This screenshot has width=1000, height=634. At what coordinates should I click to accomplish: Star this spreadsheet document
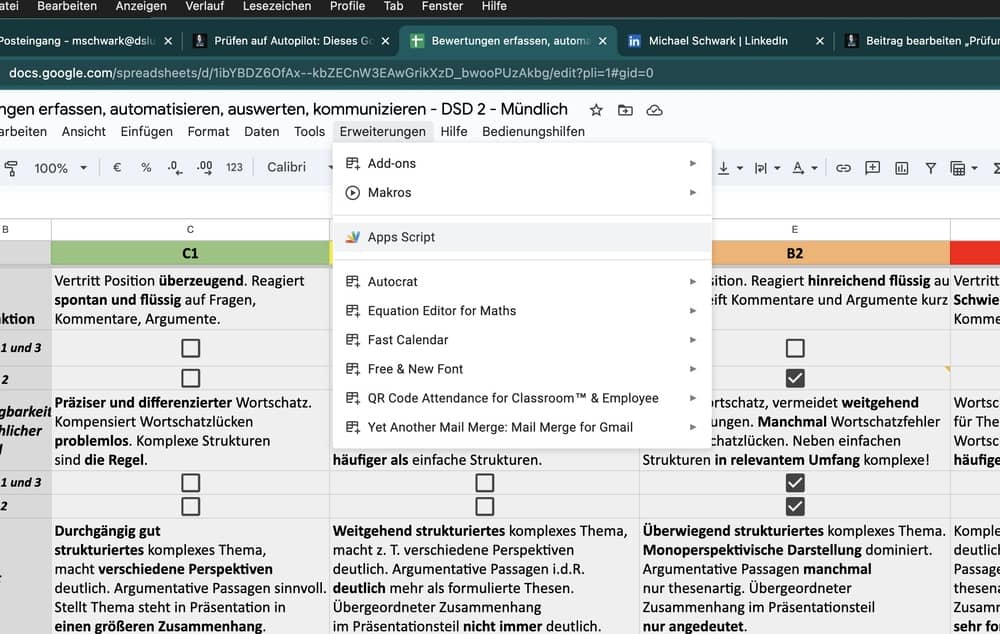pyautogui.click(x=596, y=110)
